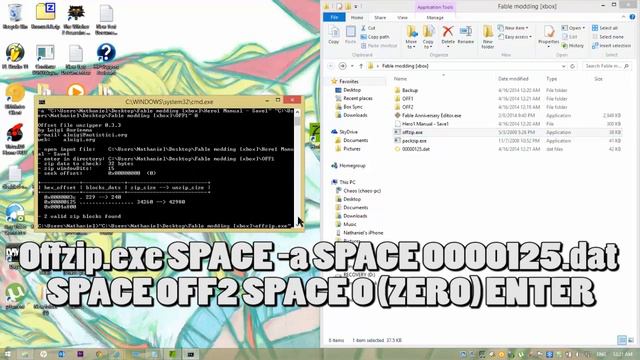
Task: Click the Fable modding [xbox] address bar
Action: 465,66
